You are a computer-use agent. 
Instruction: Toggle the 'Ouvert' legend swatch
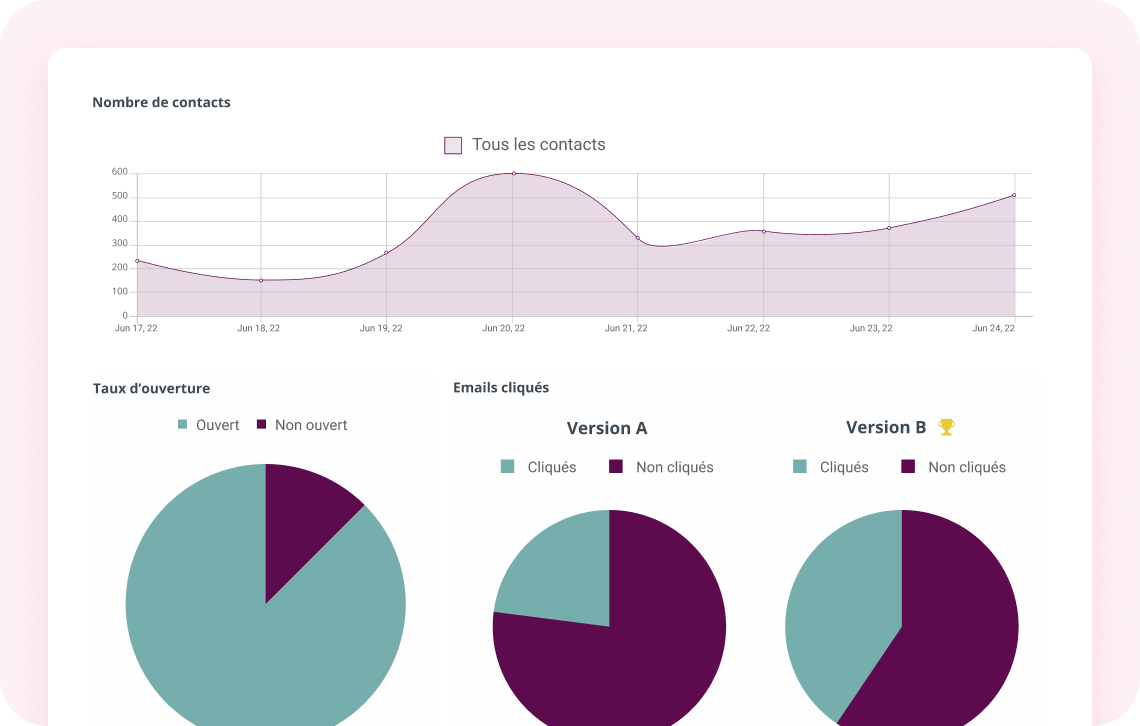183,425
